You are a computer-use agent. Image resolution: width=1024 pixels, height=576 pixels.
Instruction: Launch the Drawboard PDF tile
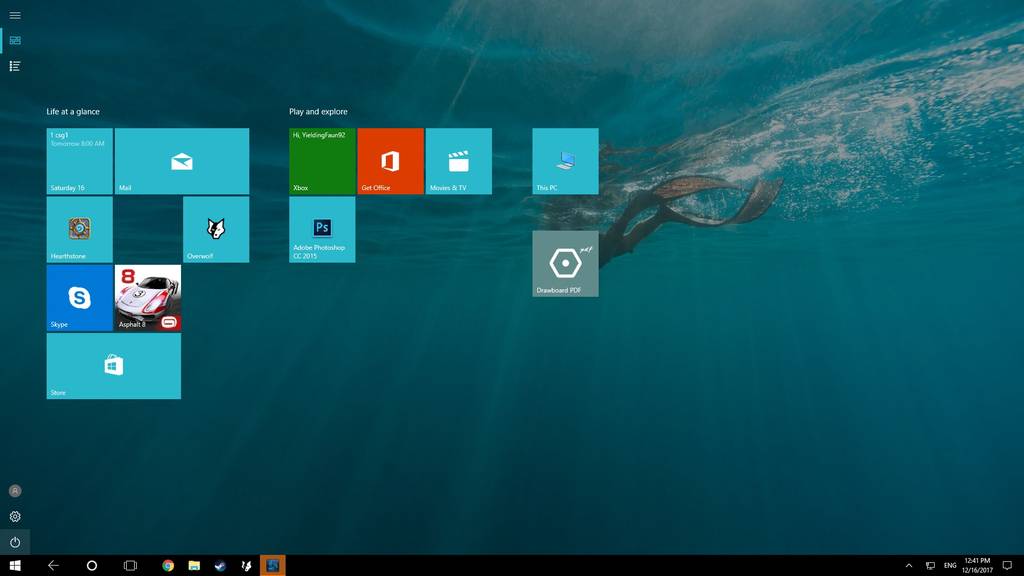point(565,263)
